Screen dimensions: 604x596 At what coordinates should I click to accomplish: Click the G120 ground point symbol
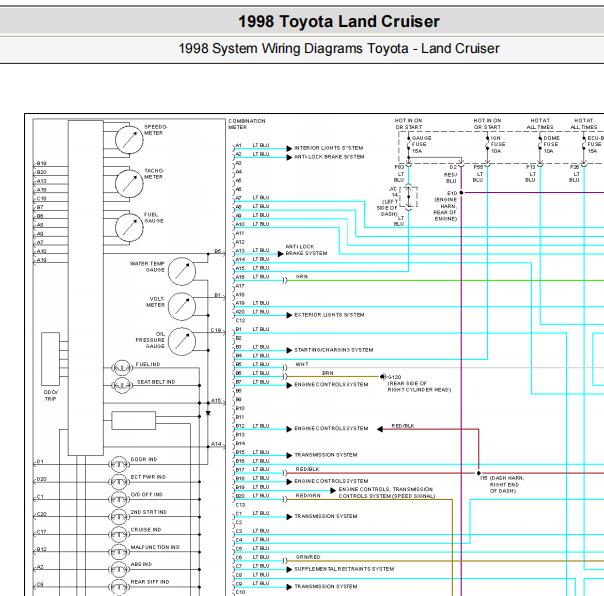pyautogui.click(x=383, y=377)
